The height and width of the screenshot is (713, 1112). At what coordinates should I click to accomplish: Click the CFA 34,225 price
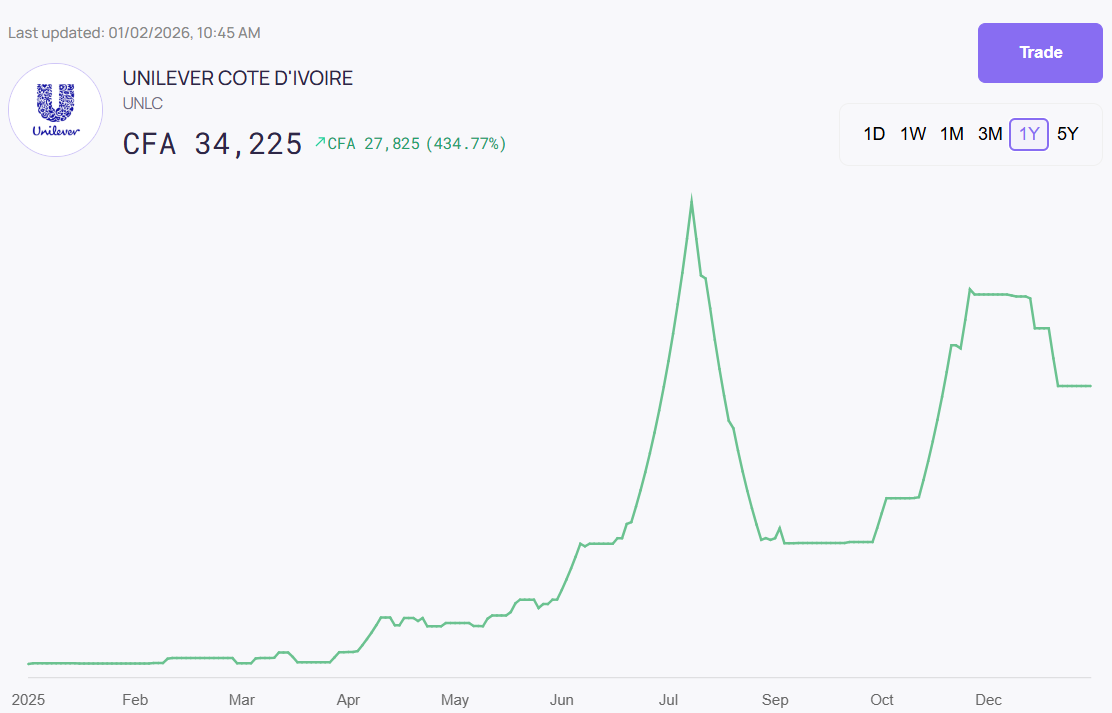212,144
